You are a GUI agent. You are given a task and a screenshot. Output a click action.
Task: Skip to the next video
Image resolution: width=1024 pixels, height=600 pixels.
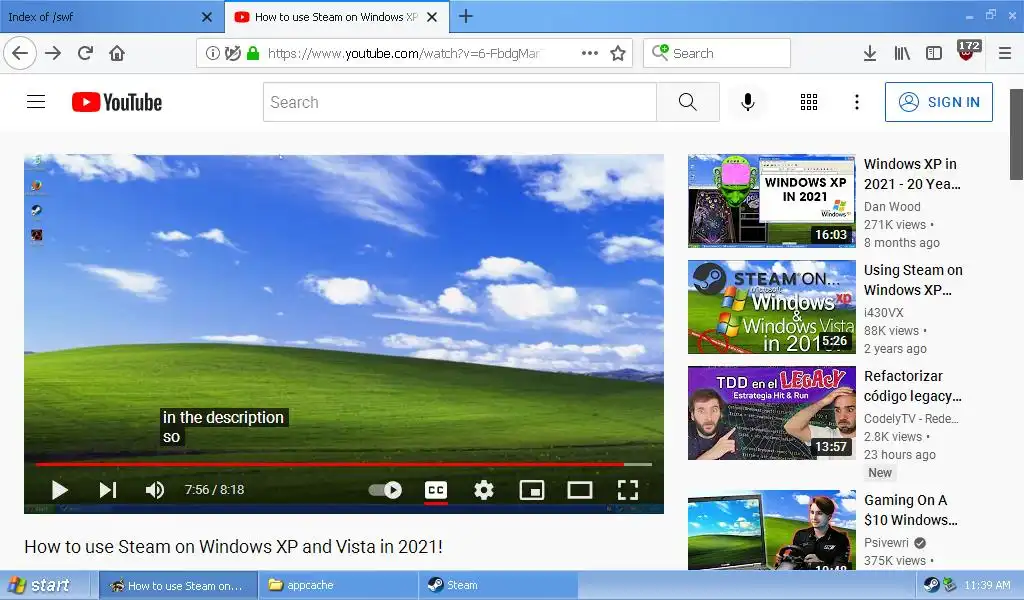coord(108,490)
